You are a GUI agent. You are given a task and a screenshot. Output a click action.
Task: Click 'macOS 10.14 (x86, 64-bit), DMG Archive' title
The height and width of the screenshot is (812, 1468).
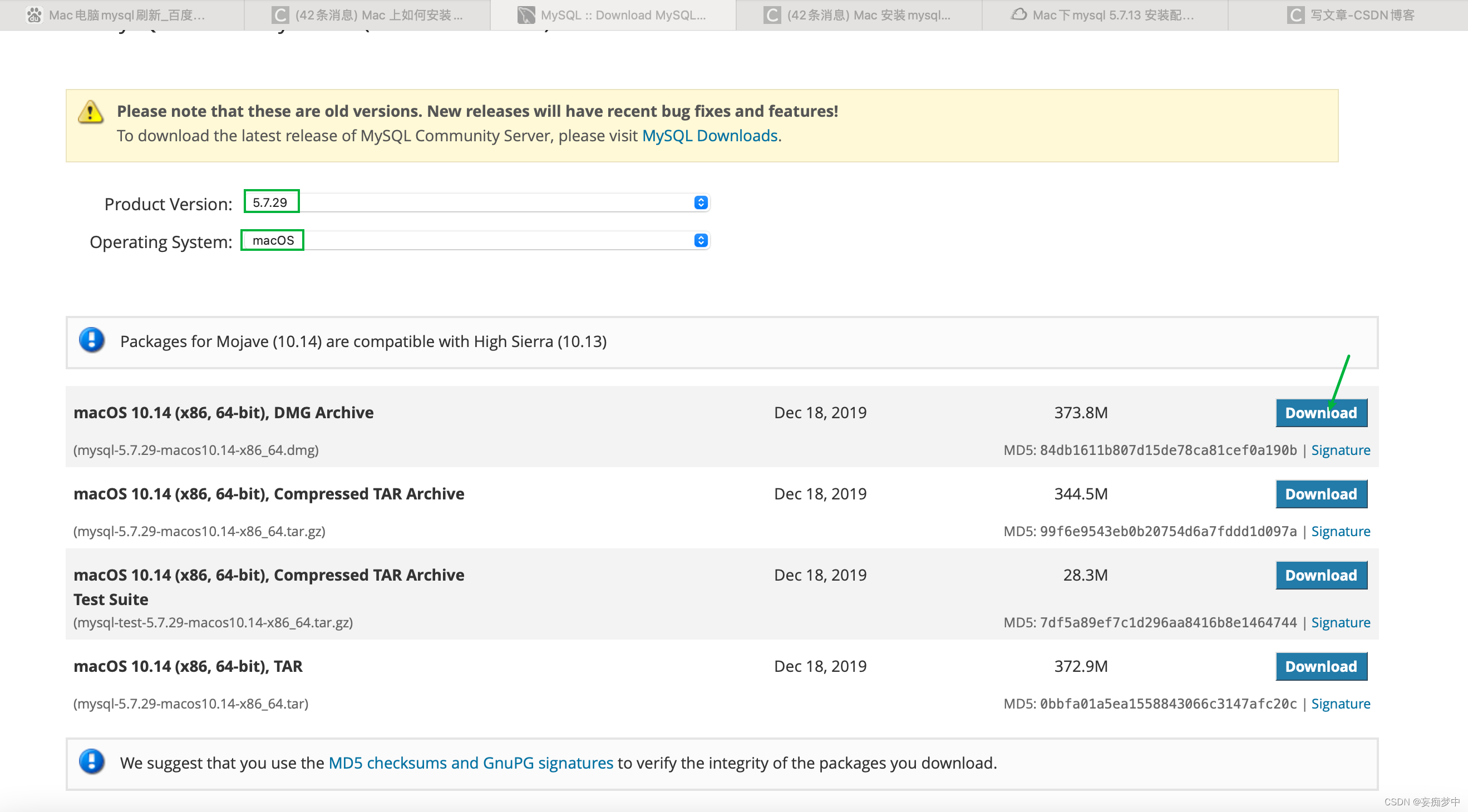click(223, 412)
